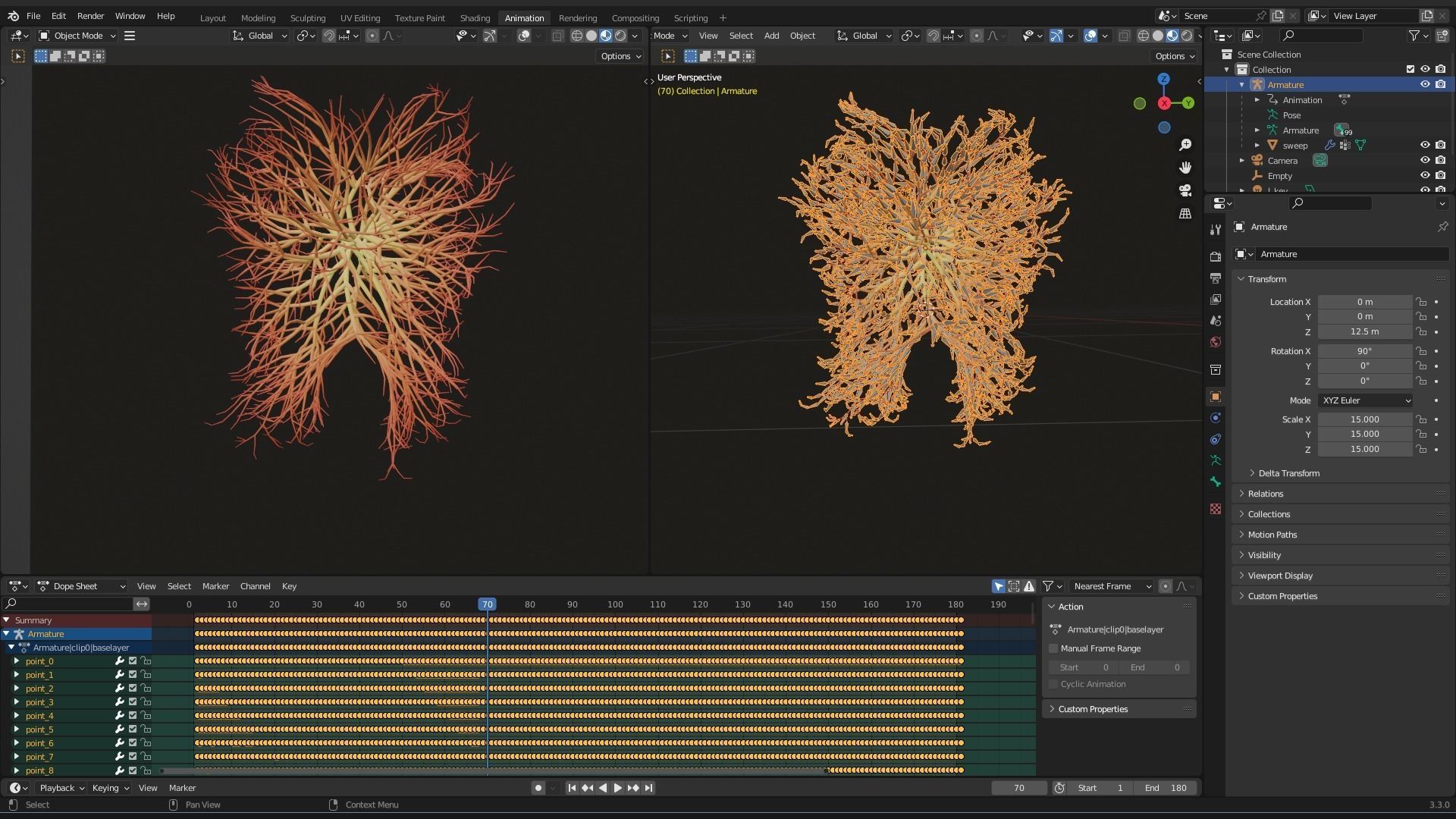The height and width of the screenshot is (819, 1456).
Task: Expand the Delta Transform section
Action: click(x=1288, y=473)
